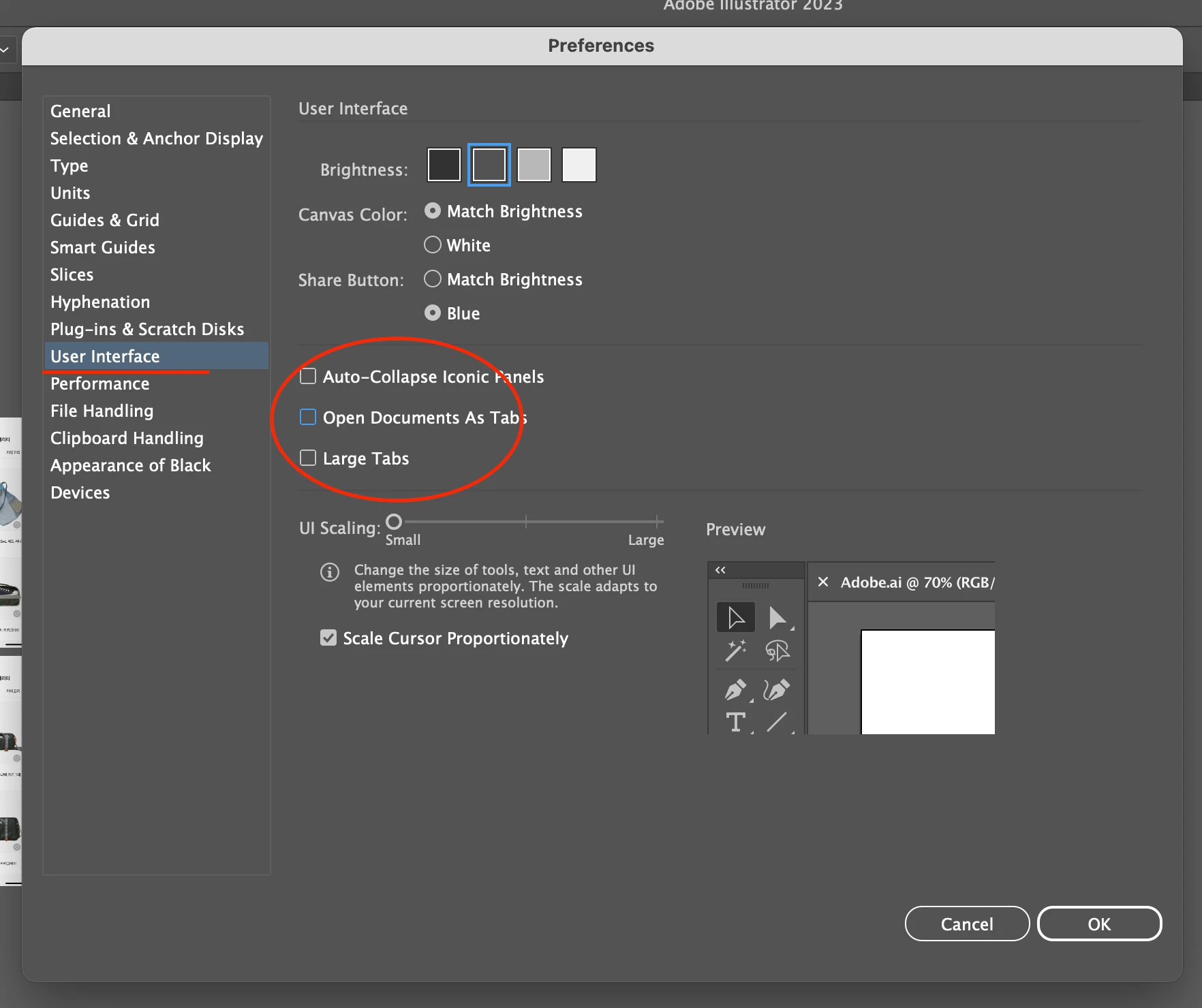The height and width of the screenshot is (1008, 1202).
Task: Select the Selection tool in the preview
Action: point(736,618)
